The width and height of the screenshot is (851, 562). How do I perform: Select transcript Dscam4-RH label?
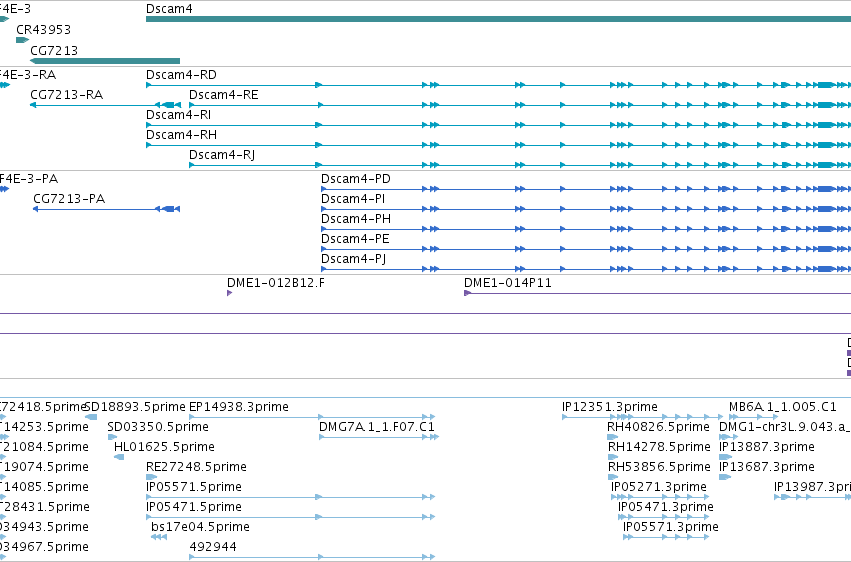(181, 135)
